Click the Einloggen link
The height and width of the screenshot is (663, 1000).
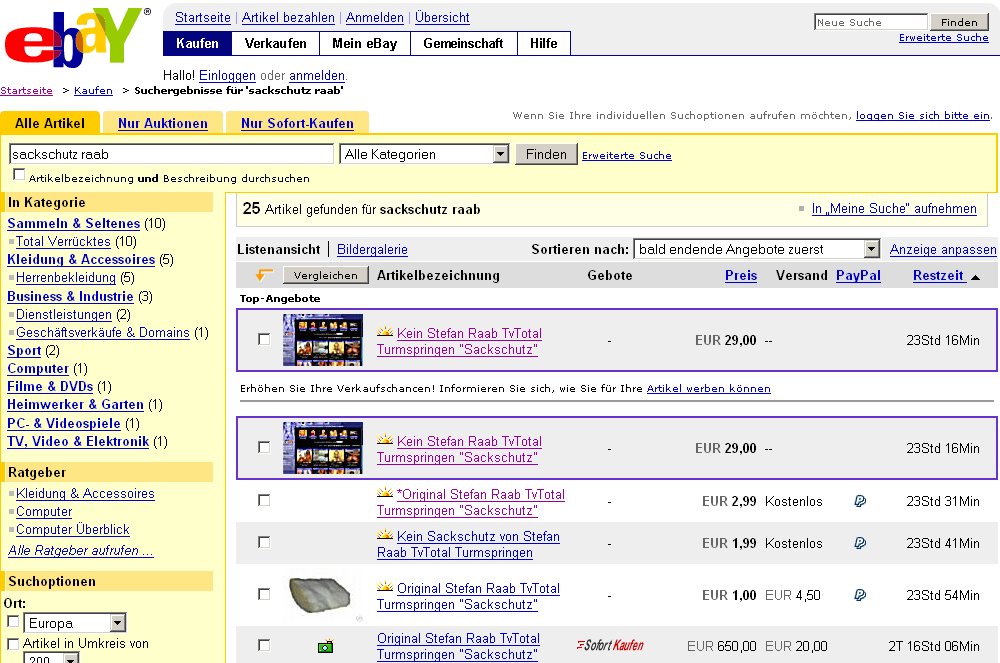[x=227, y=76]
